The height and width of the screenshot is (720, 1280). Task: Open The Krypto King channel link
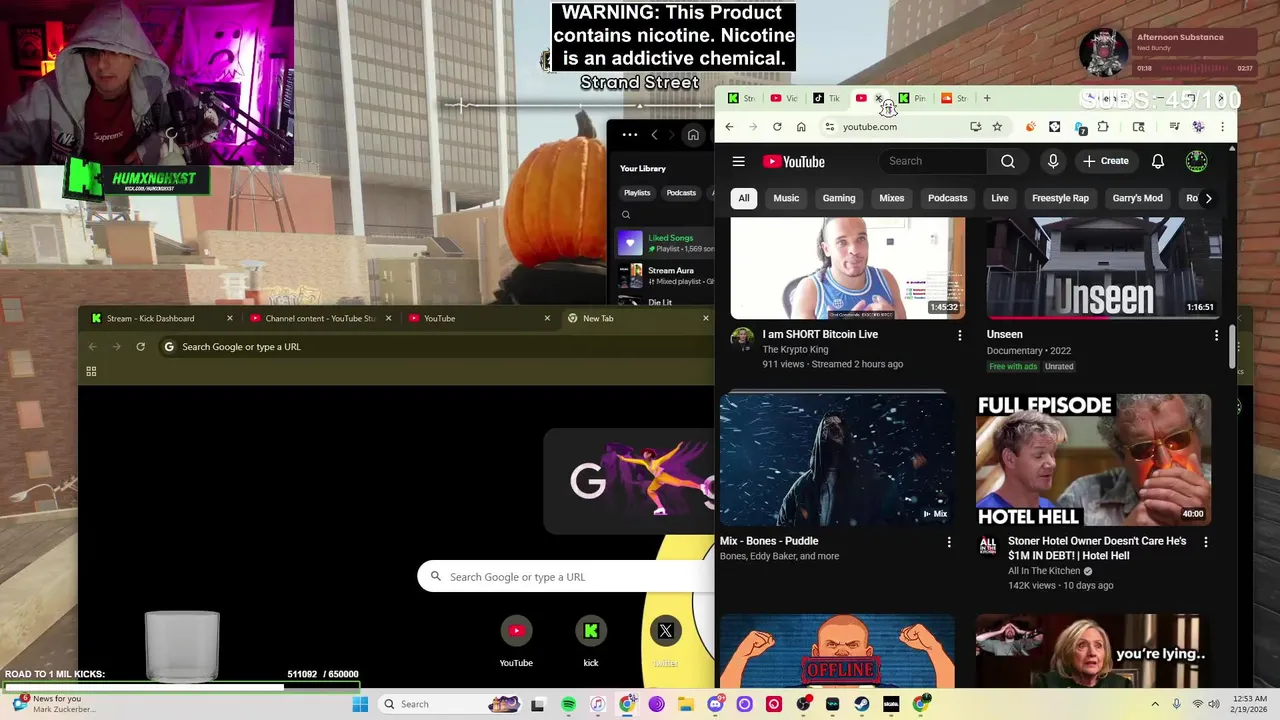click(x=795, y=349)
